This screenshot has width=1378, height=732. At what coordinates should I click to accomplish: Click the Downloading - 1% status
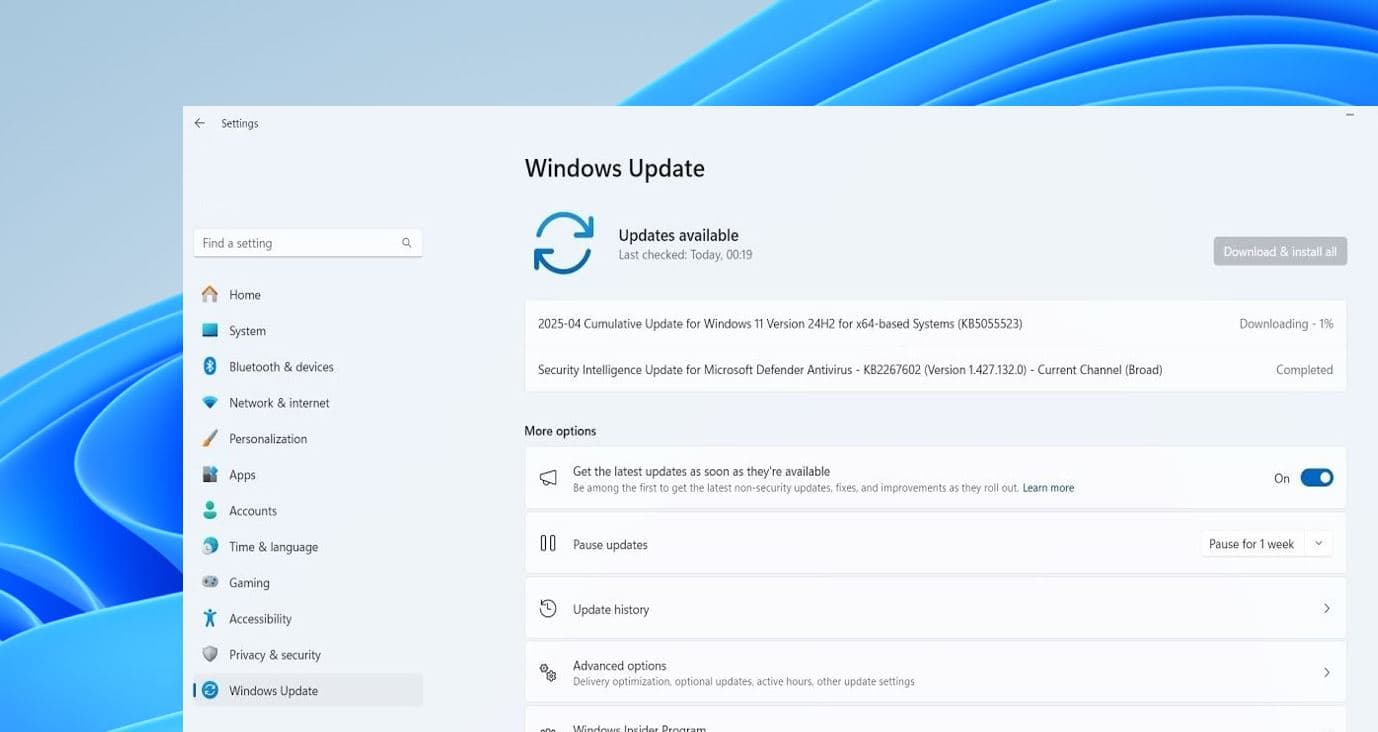pos(1286,324)
